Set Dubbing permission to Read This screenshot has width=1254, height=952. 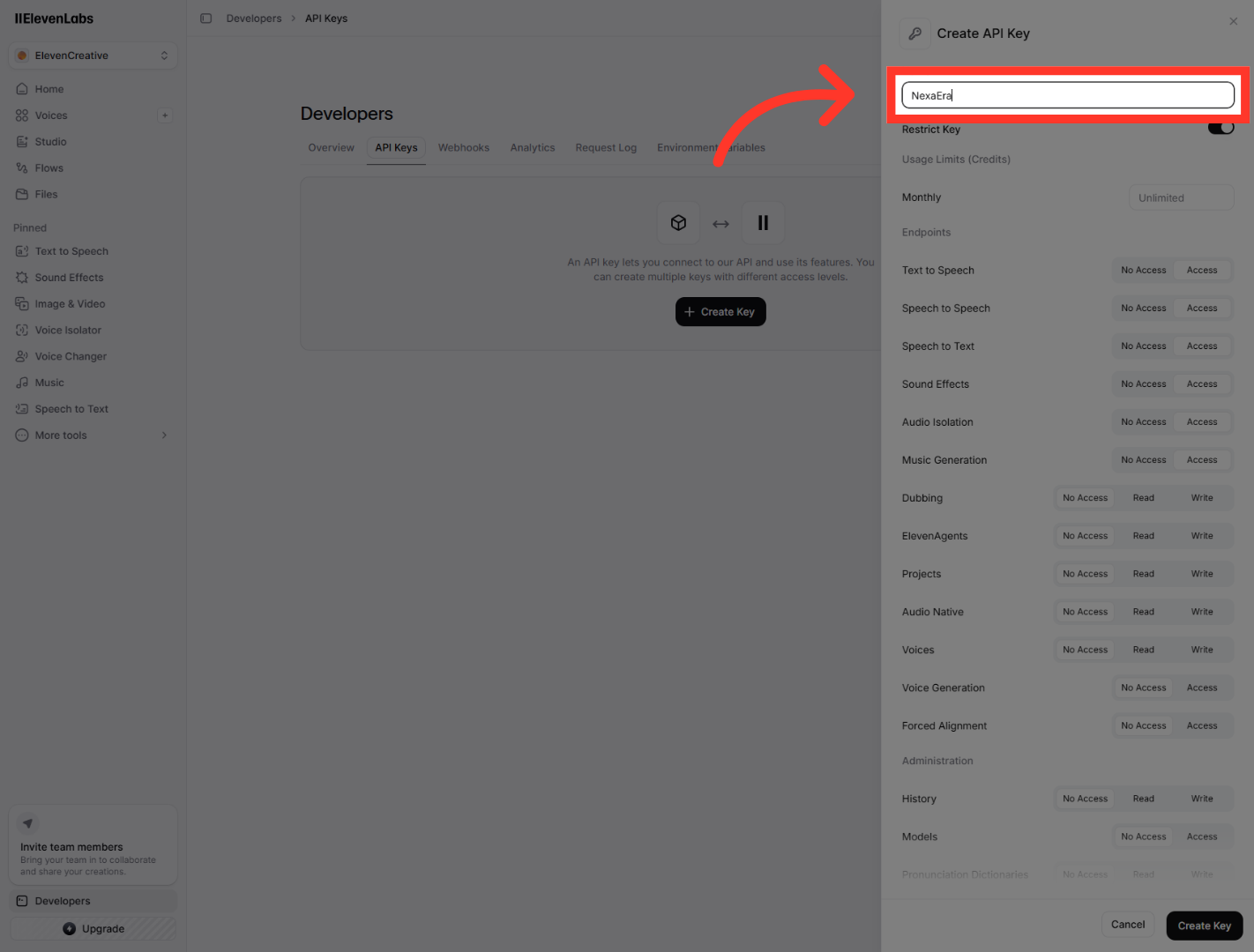[1144, 498]
